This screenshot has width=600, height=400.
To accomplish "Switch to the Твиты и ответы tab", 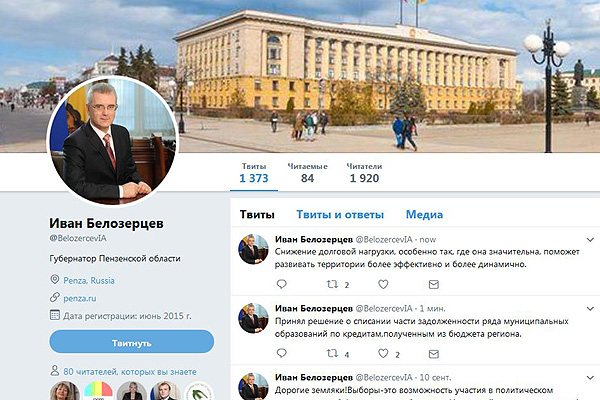I will click(x=340, y=214).
